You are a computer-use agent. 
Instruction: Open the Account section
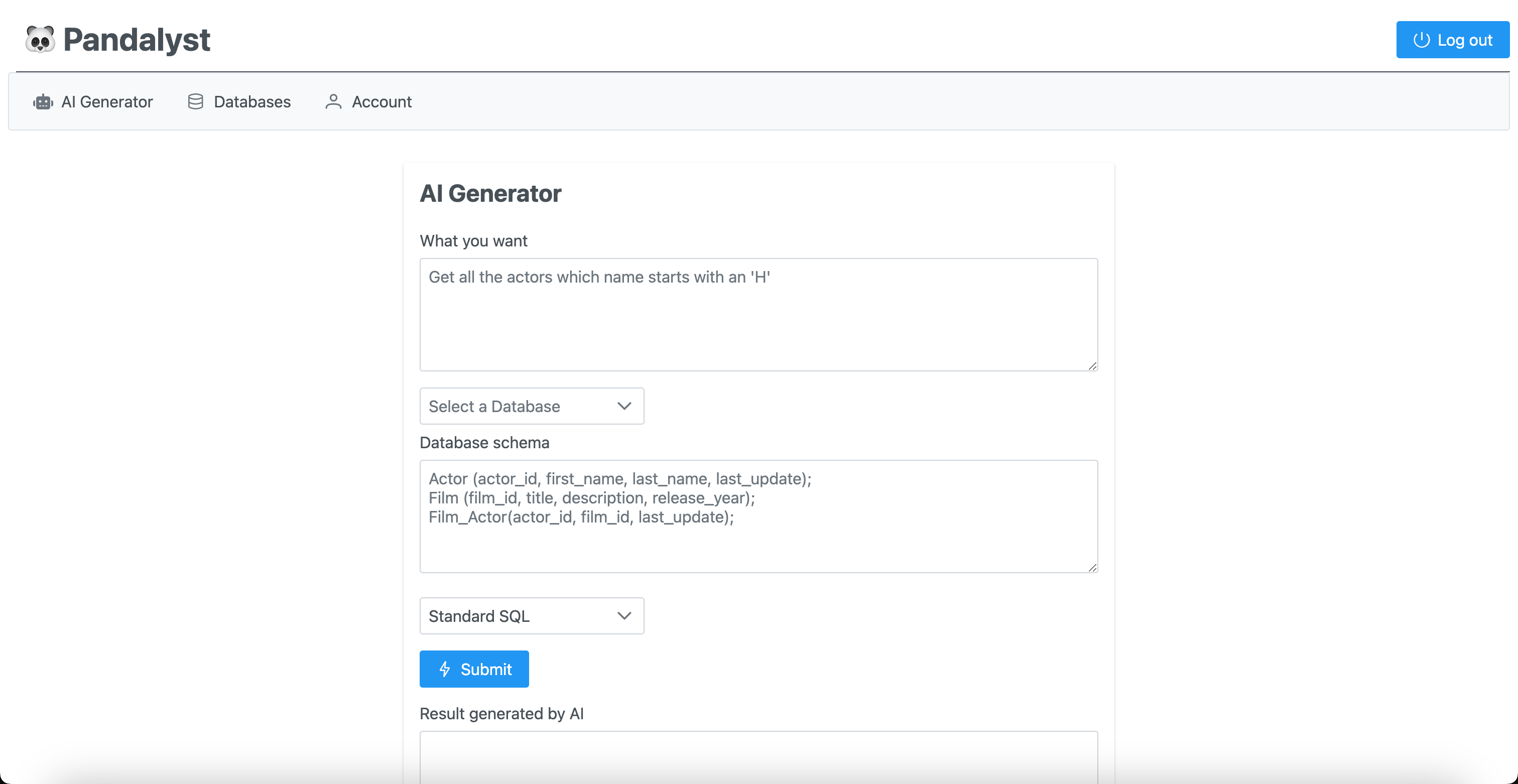click(368, 102)
